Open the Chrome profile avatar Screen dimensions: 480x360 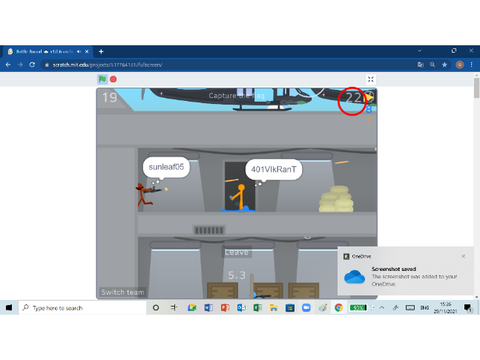tap(460, 65)
